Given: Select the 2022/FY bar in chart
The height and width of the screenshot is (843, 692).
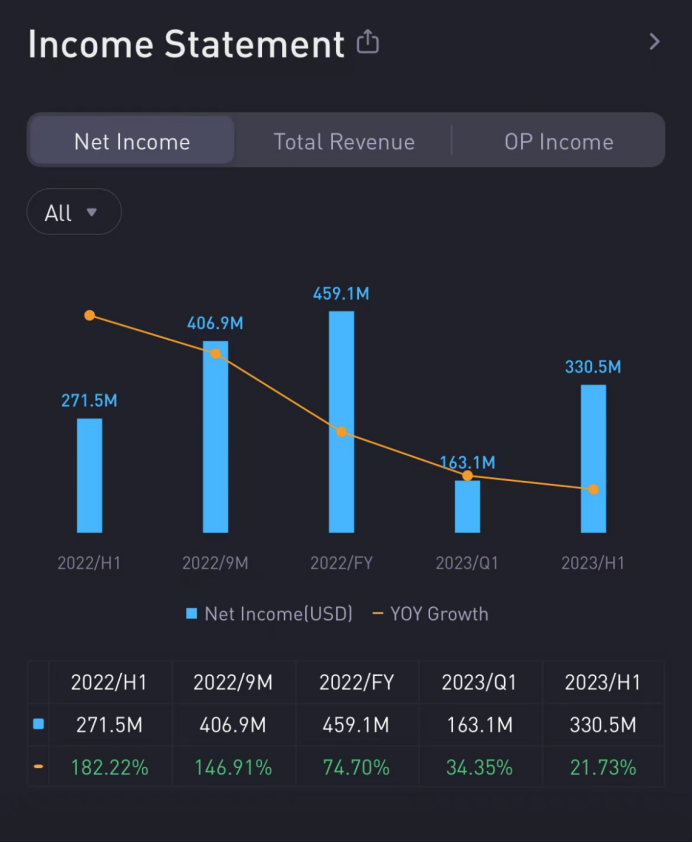Looking at the screenshot, I should [x=341, y=422].
